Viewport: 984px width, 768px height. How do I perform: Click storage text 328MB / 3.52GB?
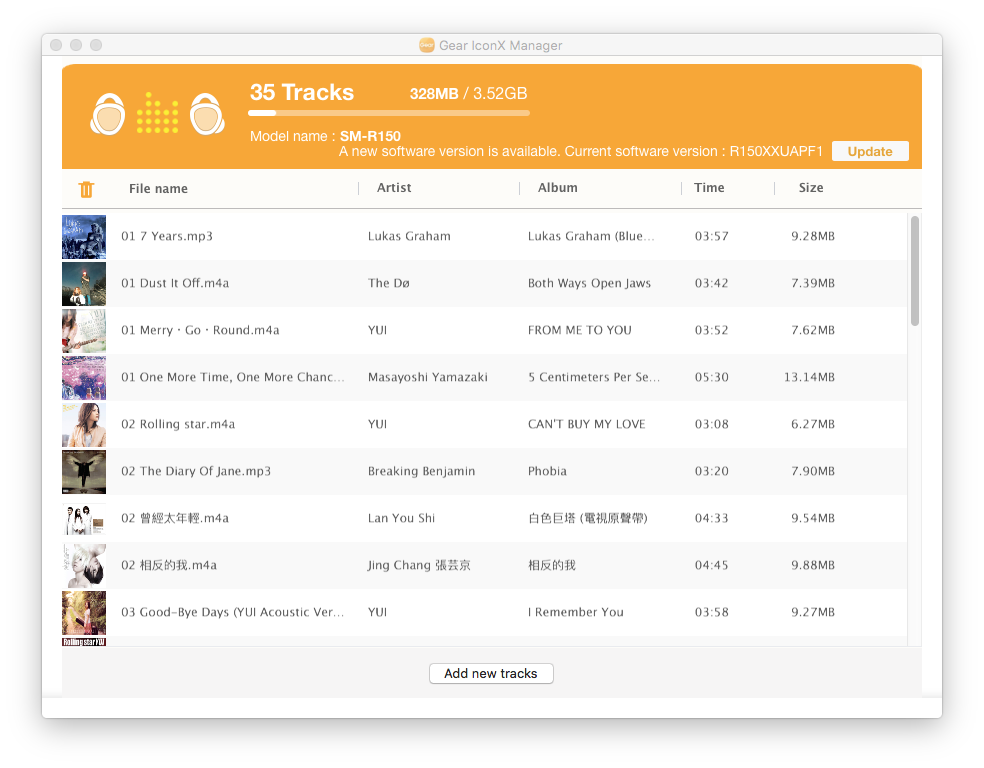(x=468, y=93)
